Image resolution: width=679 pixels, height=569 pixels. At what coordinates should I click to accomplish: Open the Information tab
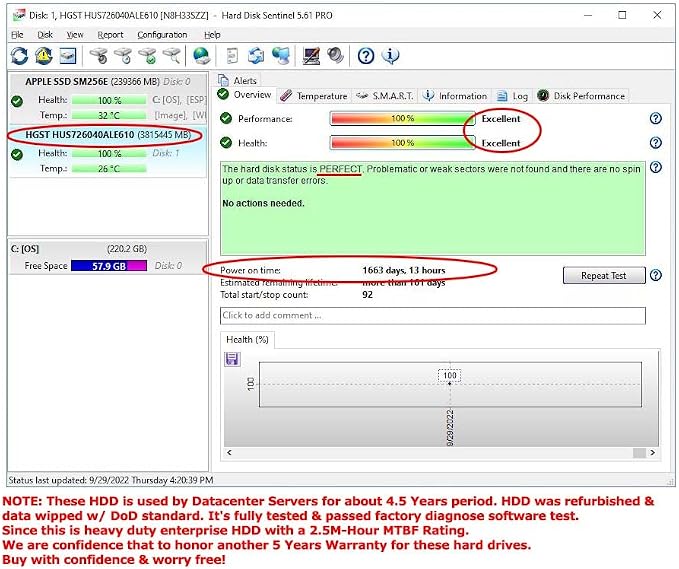pos(455,96)
